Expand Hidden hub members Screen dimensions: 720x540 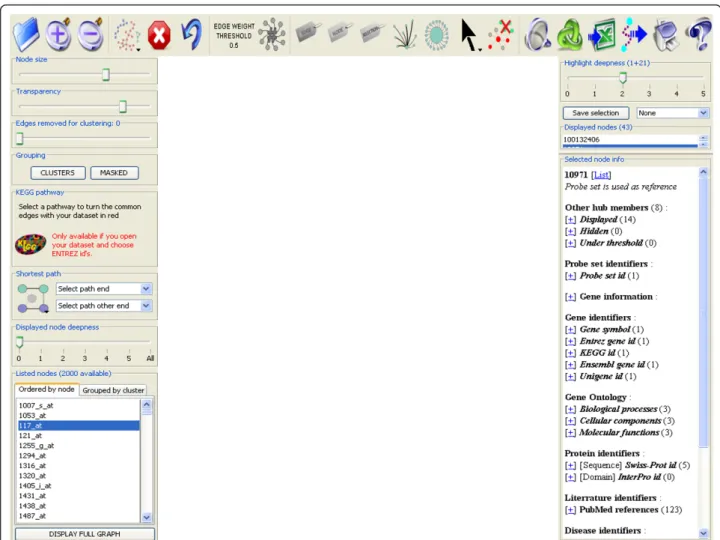pyautogui.click(x=570, y=231)
